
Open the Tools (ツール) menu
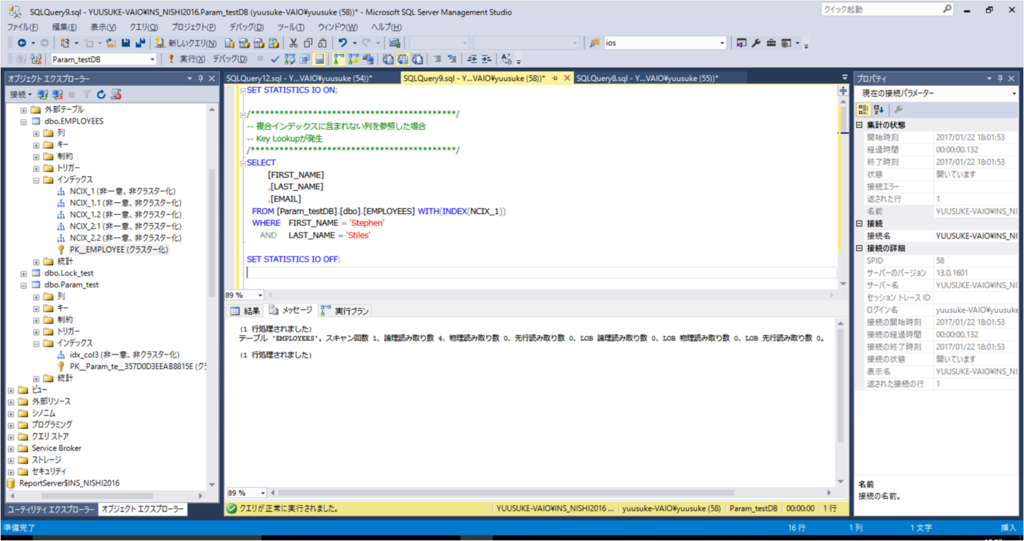(291, 27)
